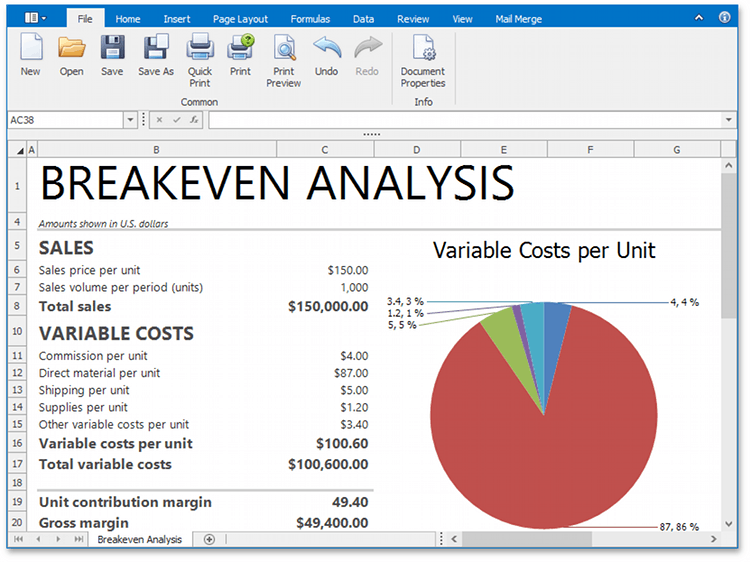
Task: Select row 16 header
Action: (x=17, y=443)
